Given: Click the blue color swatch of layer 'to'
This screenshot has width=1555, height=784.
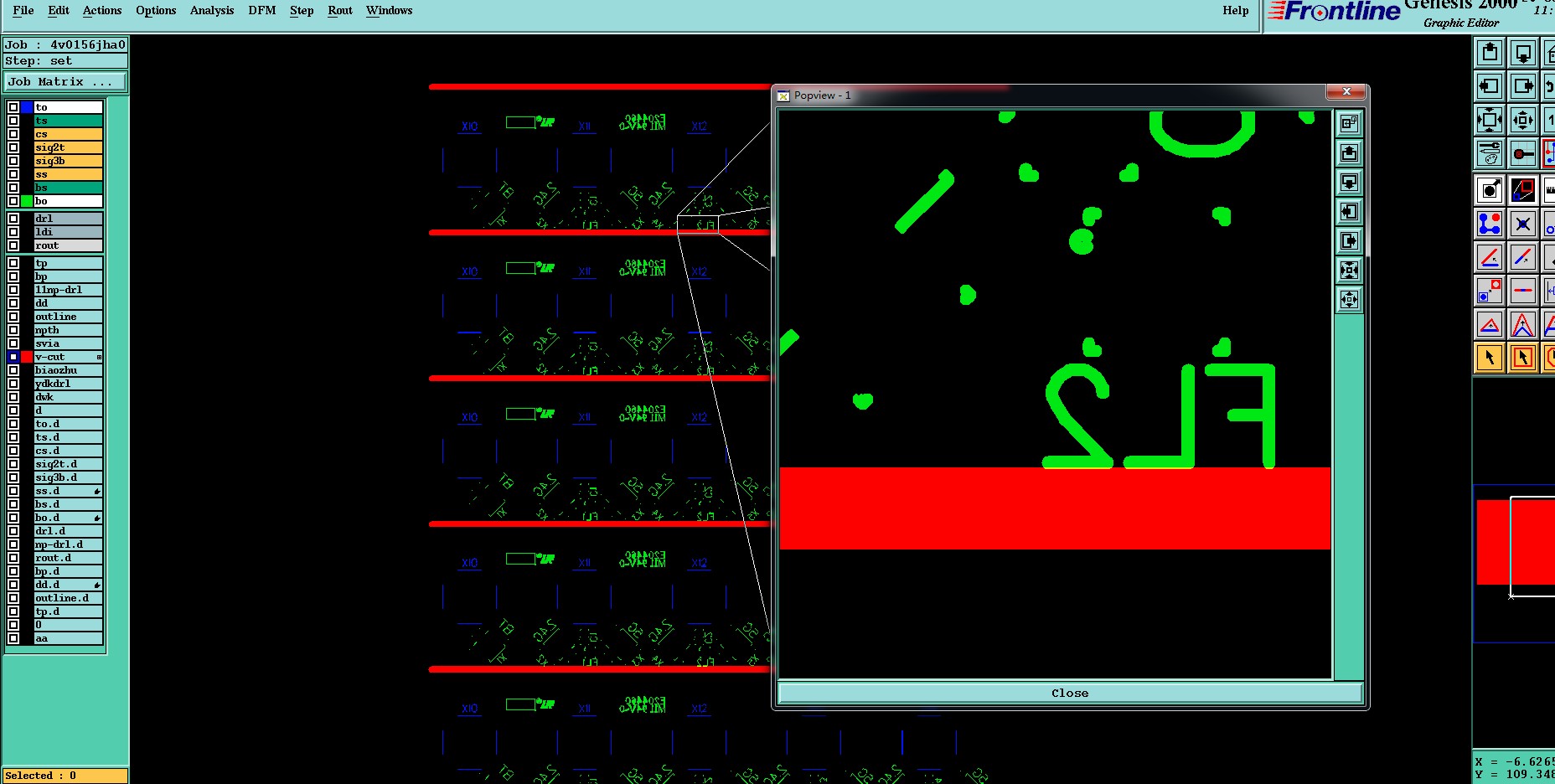Looking at the screenshot, I should click(27, 107).
